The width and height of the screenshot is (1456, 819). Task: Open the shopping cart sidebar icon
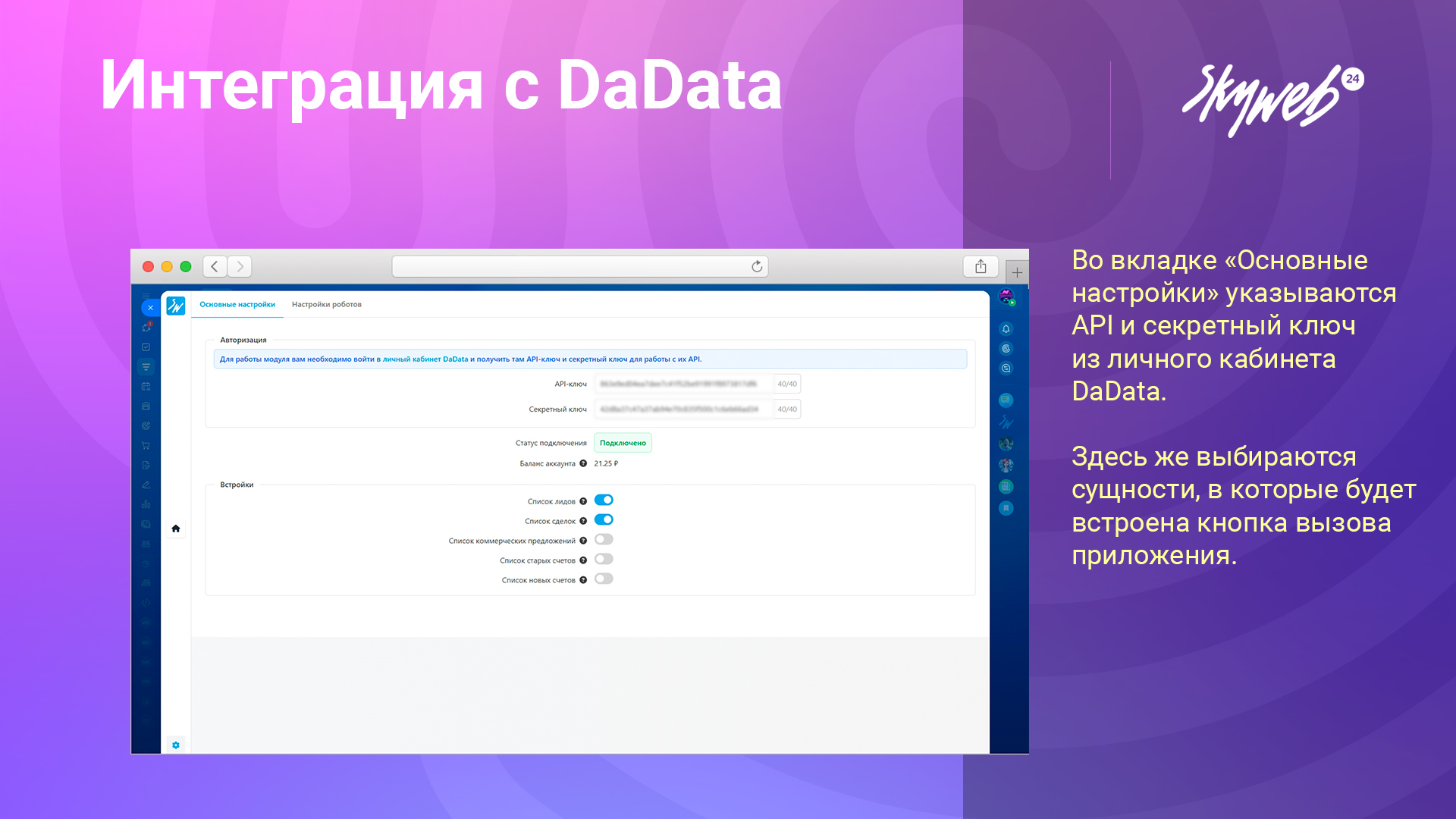click(146, 446)
